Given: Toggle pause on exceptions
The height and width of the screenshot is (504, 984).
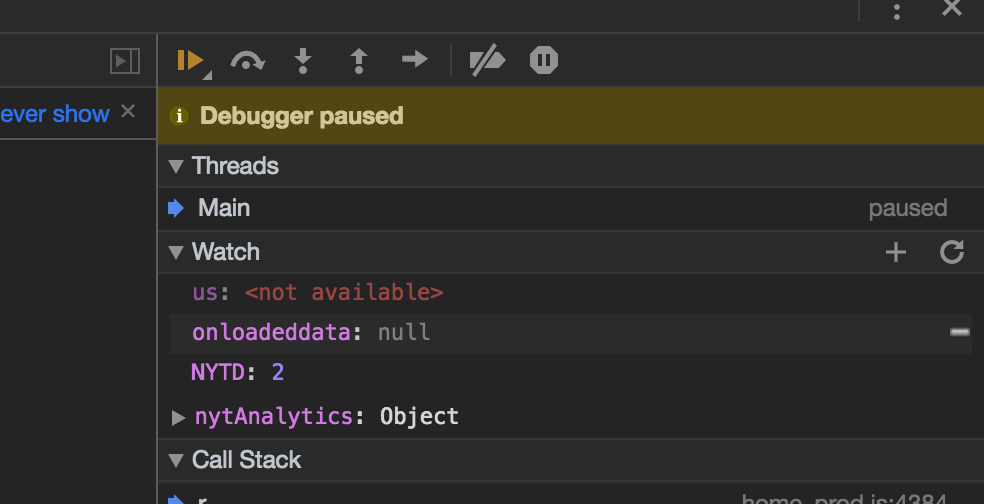Looking at the screenshot, I should coord(544,61).
